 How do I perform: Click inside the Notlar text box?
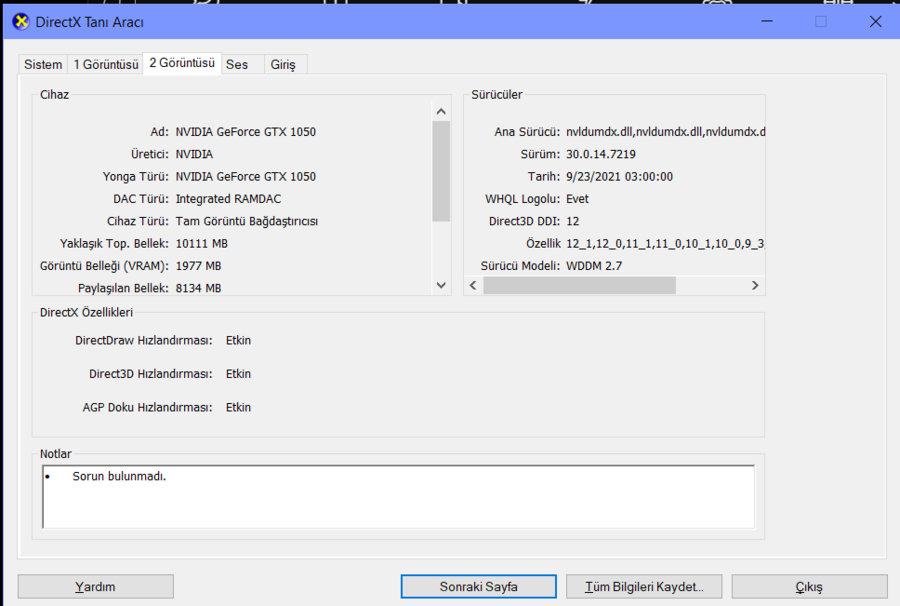tap(398, 497)
